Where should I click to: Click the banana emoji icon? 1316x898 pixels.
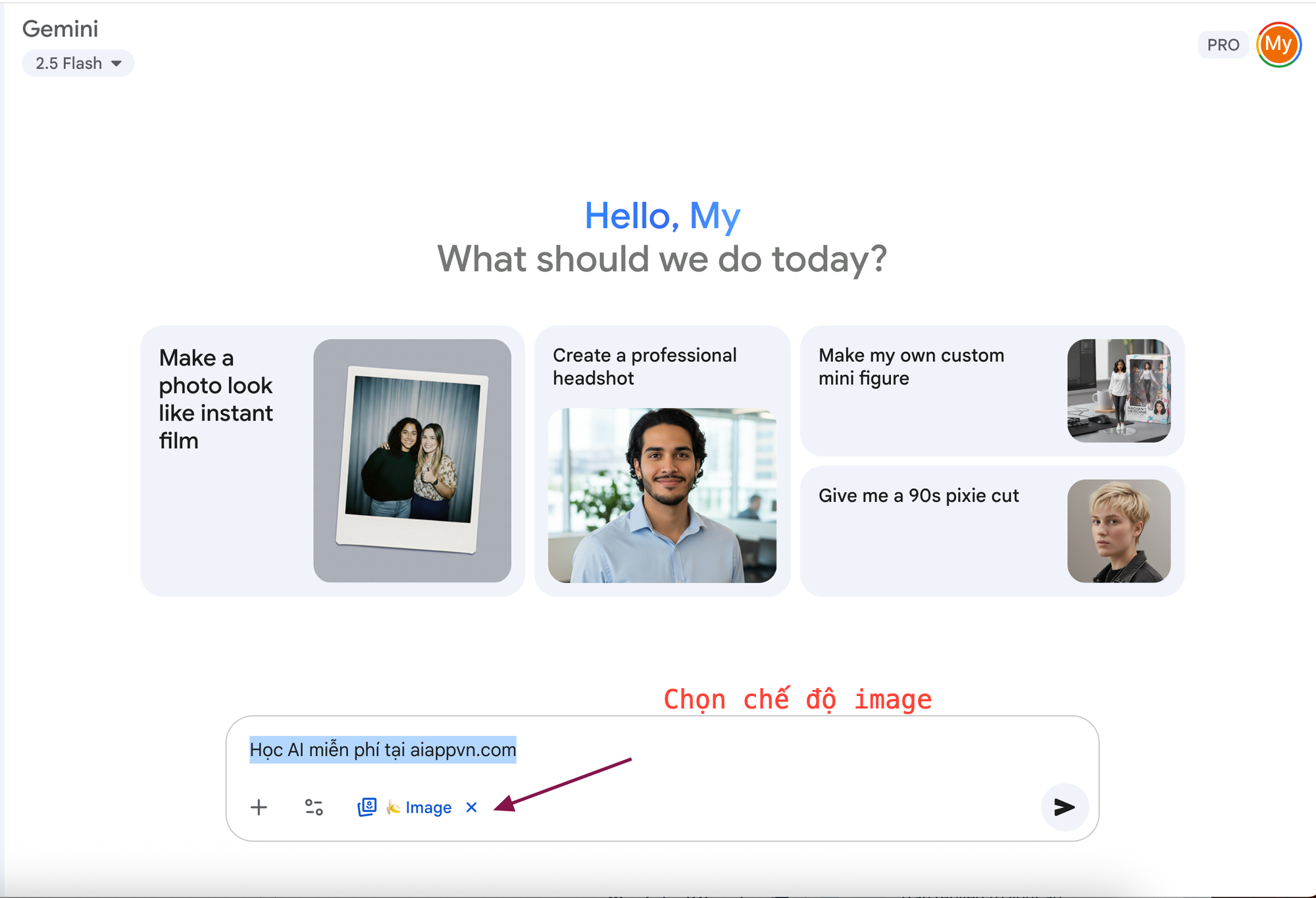[393, 807]
